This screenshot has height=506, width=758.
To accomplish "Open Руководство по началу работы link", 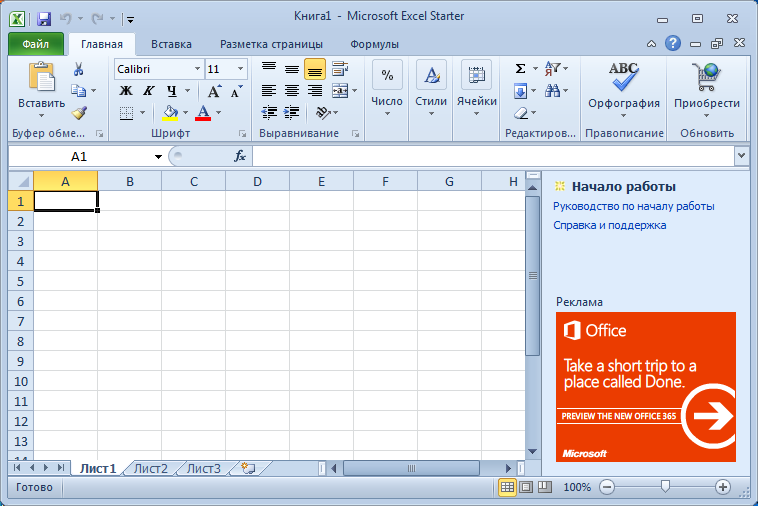I will coord(633,206).
